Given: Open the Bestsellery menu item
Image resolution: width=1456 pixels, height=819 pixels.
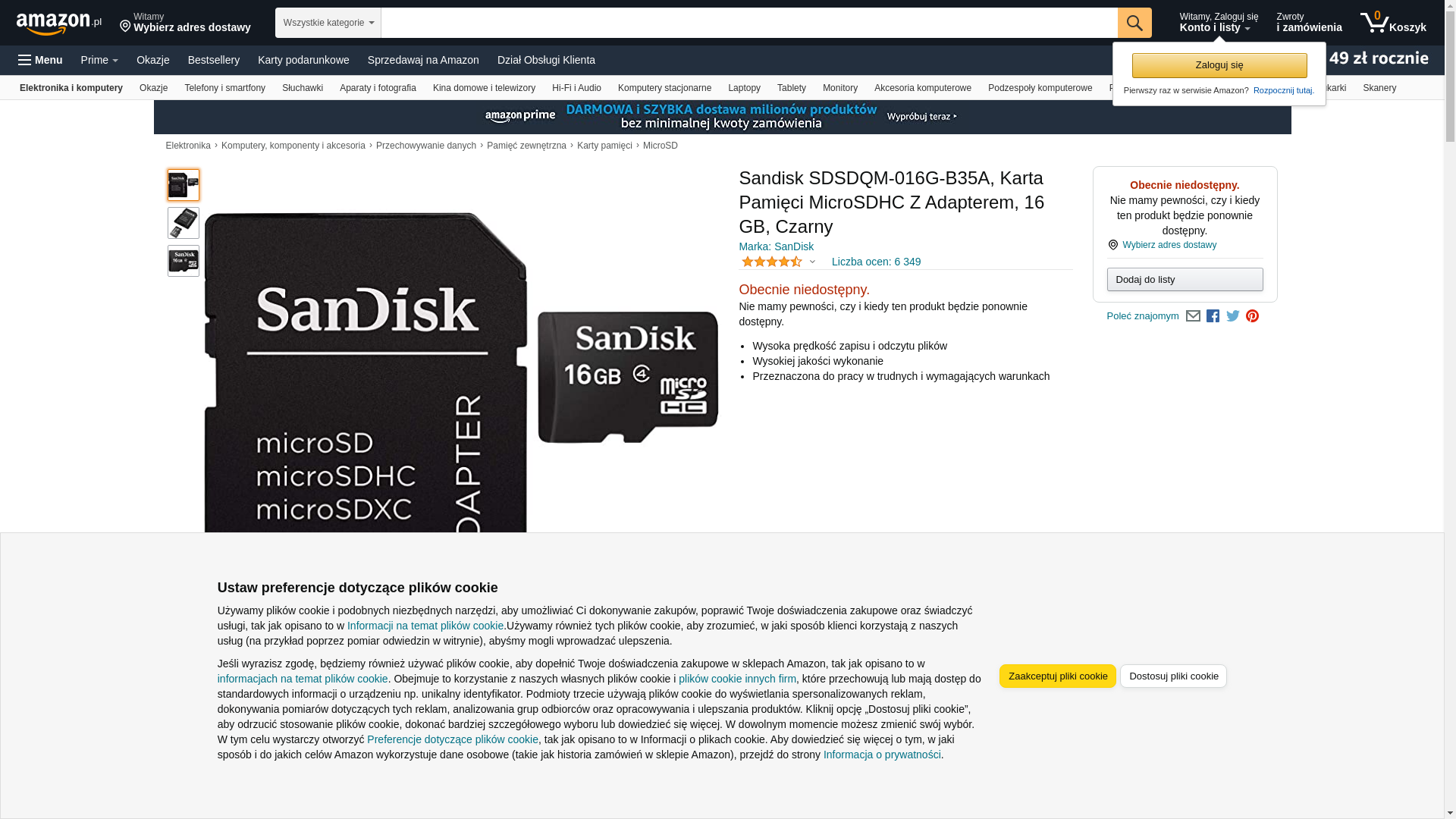Looking at the screenshot, I should pos(214,60).
